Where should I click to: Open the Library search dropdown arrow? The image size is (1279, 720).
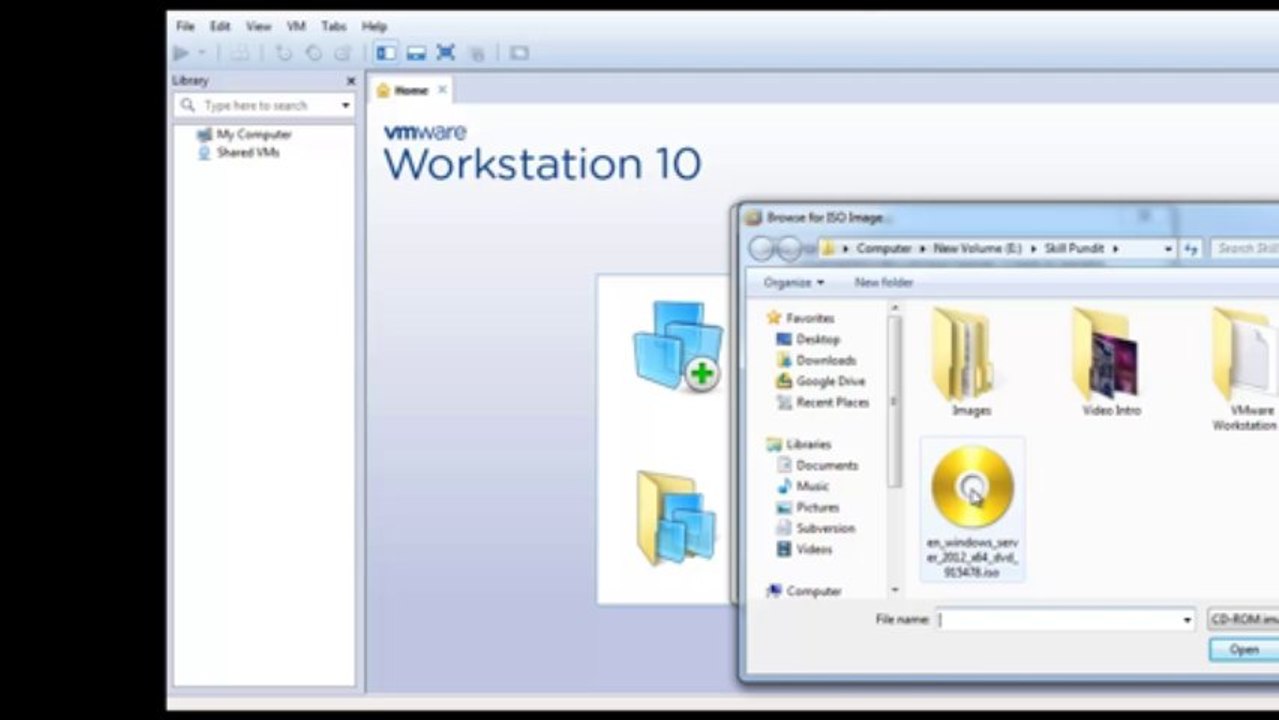pyautogui.click(x=346, y=105)
